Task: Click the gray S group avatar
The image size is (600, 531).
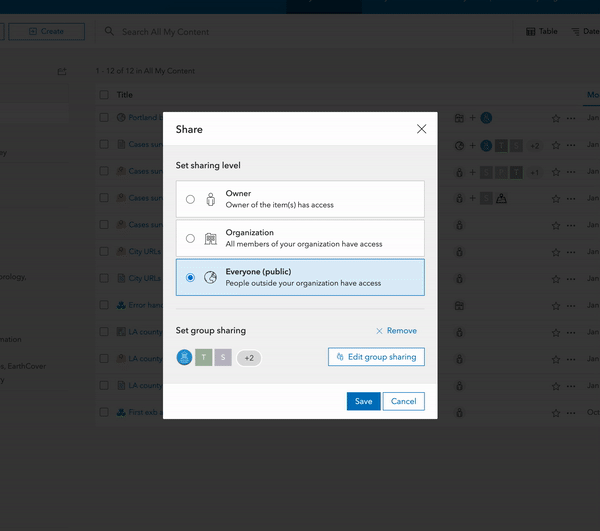Action: (222, 357)
